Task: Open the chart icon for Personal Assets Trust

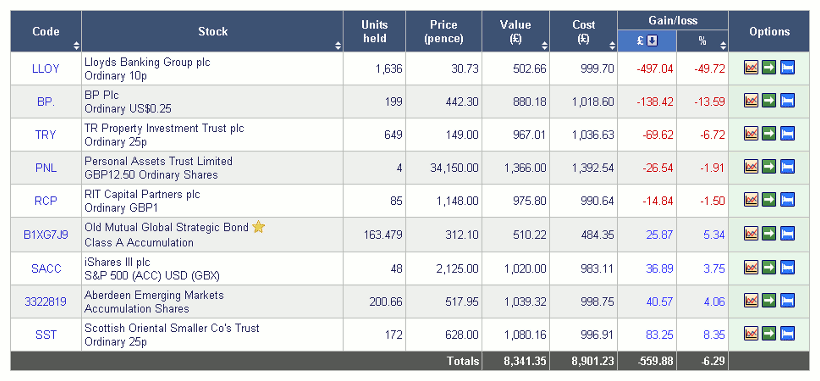Action: (751, 167)
